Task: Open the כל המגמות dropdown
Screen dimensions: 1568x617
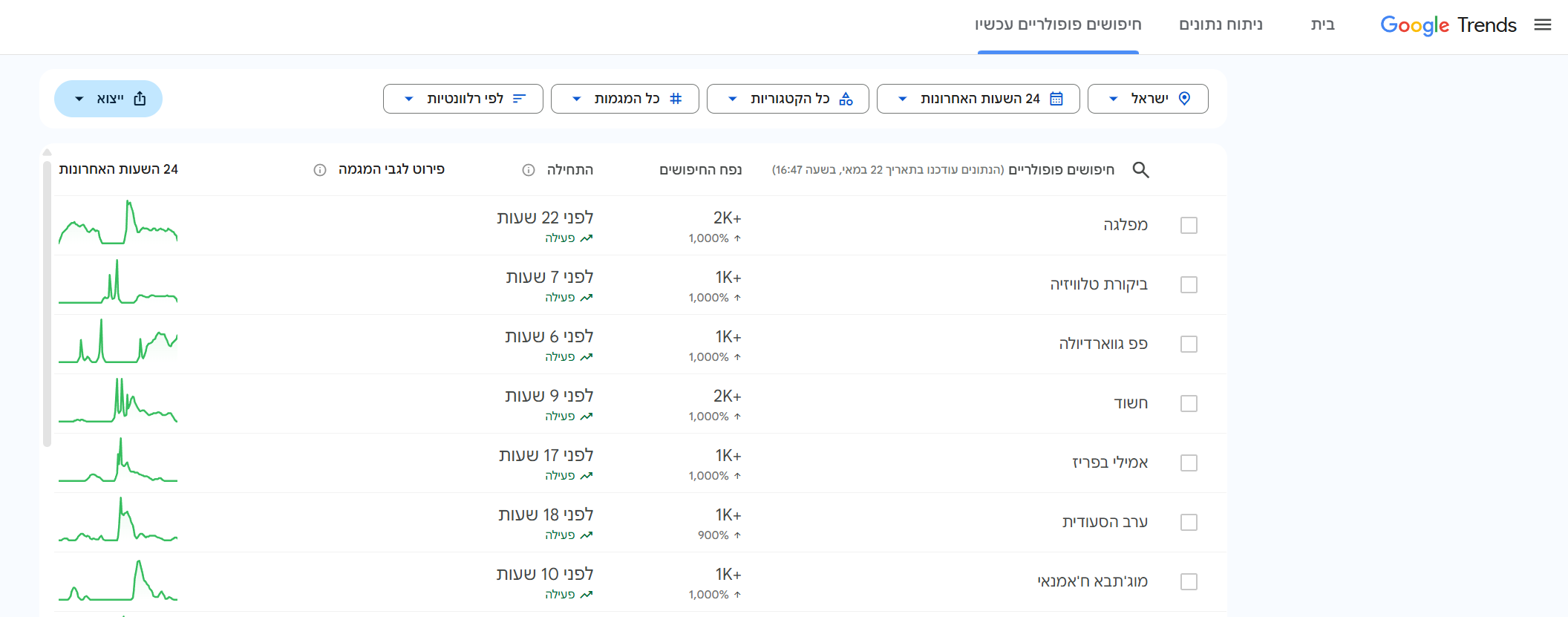Action: (624, 99)
